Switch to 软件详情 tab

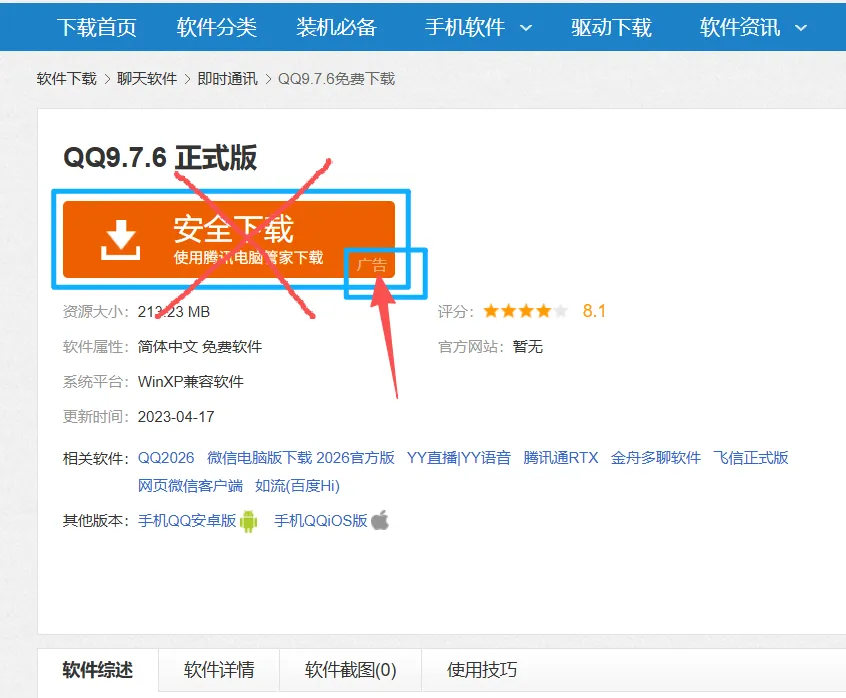219,670
